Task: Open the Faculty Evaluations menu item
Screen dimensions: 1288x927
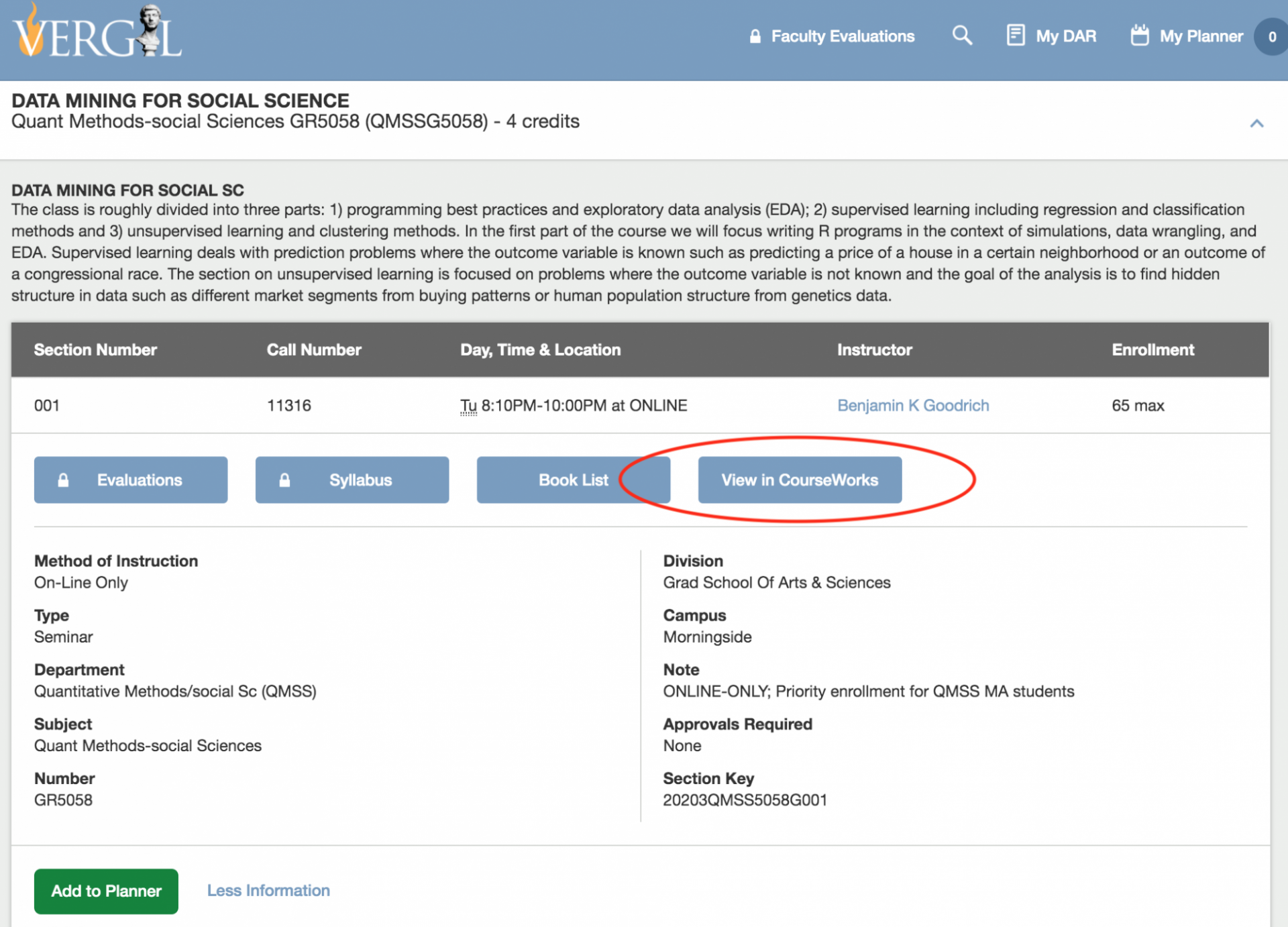Action: 843,36
